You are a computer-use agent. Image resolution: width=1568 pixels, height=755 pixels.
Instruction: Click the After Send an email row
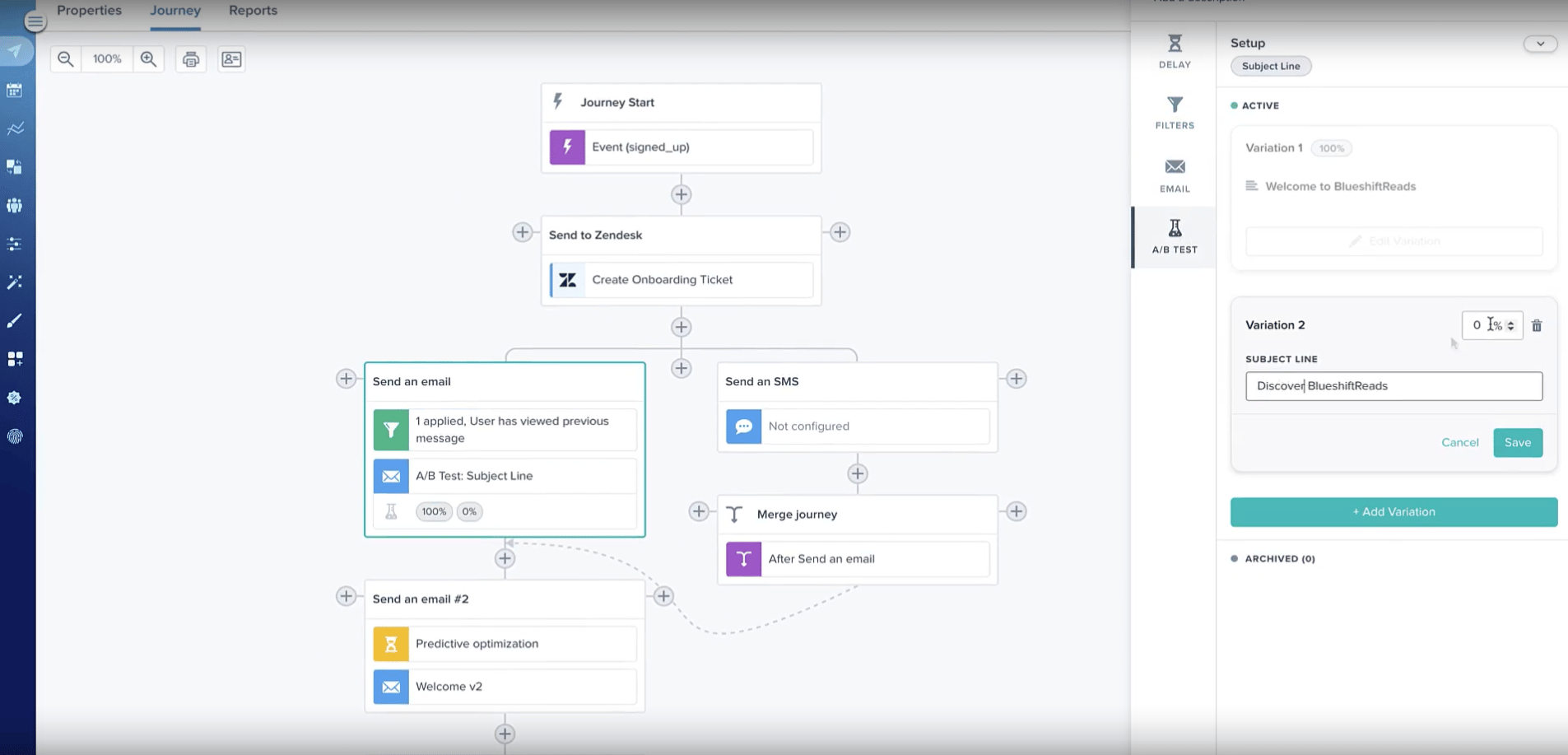(x=858, y=559)
